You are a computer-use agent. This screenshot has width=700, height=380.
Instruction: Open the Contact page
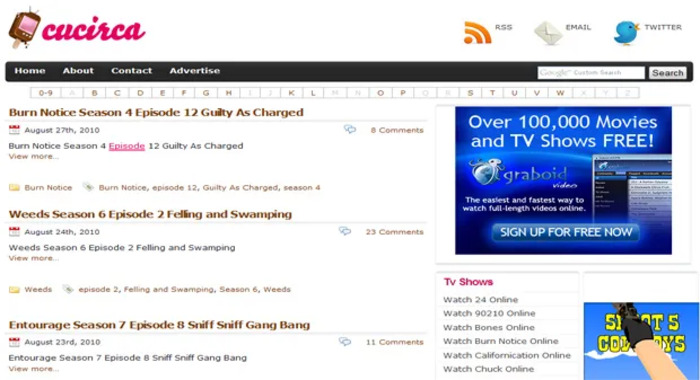pyautogui.click(x=131, y=71)
